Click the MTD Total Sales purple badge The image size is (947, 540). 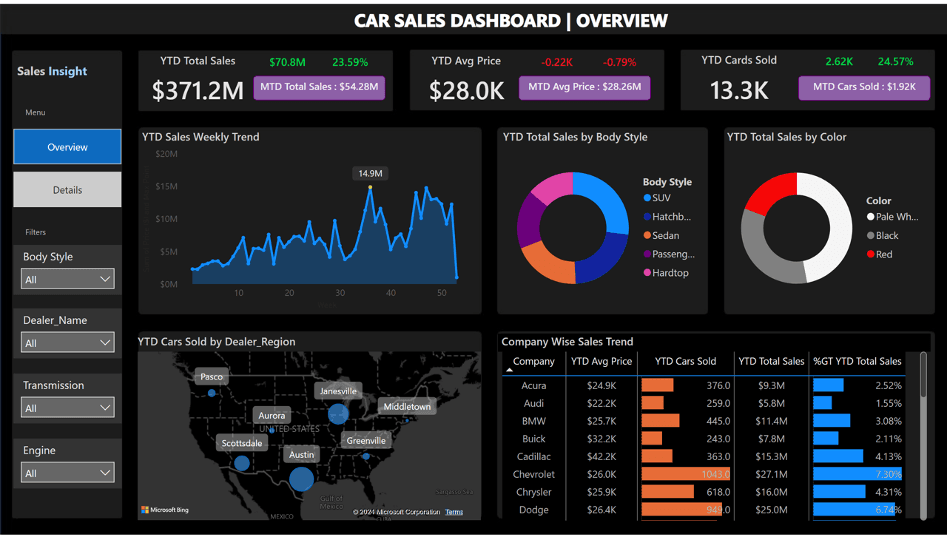click(319, 87)
